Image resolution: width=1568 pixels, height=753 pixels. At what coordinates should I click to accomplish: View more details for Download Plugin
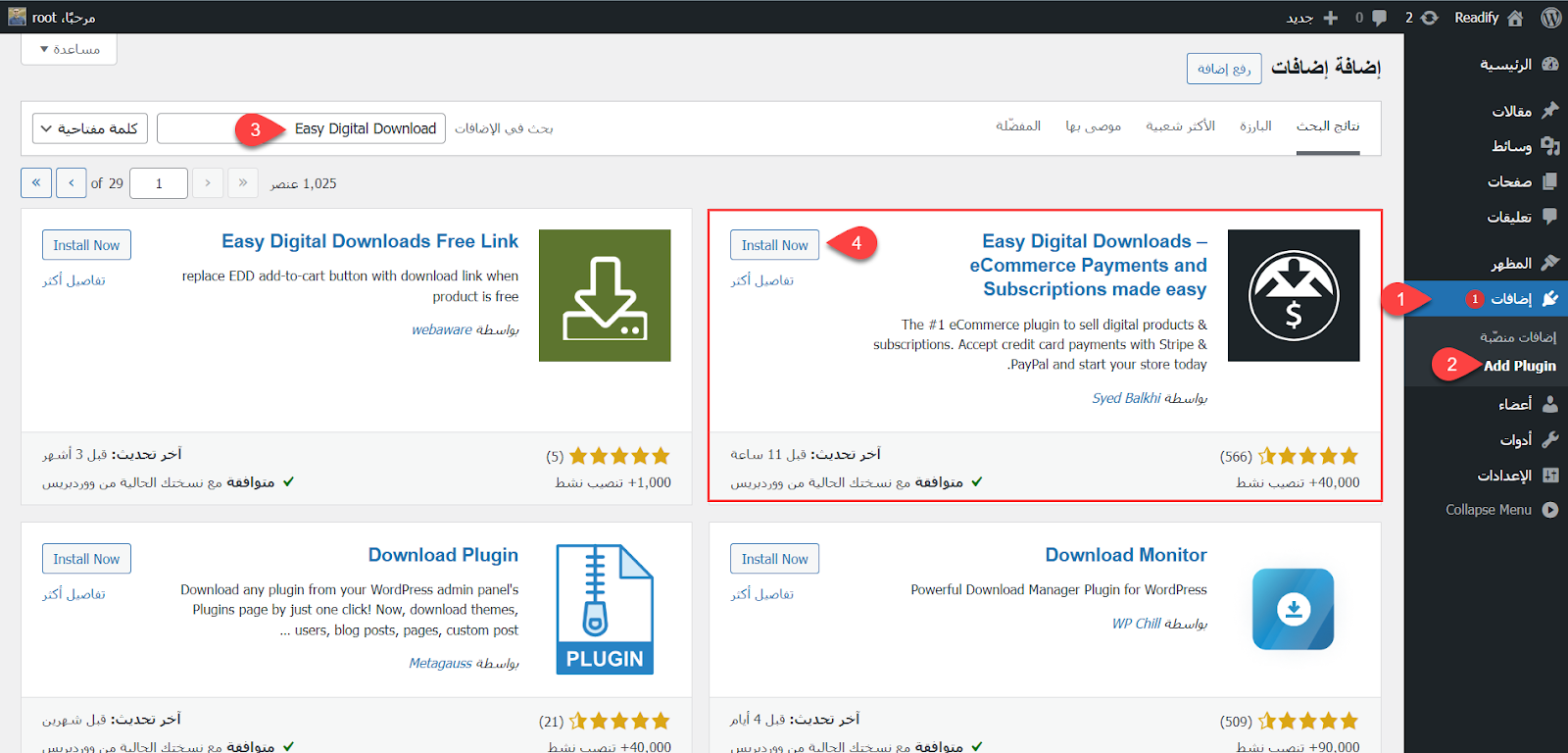pyautogui.click(x=73, y=594)
